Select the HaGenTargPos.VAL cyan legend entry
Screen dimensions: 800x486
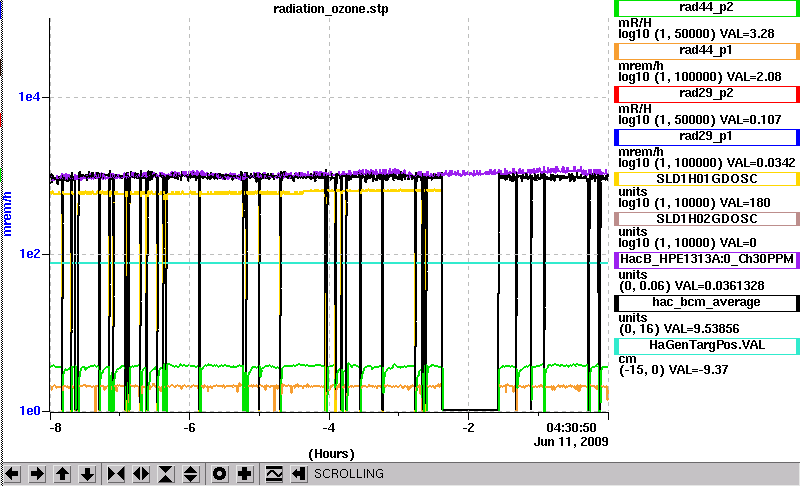coord(707,345)
